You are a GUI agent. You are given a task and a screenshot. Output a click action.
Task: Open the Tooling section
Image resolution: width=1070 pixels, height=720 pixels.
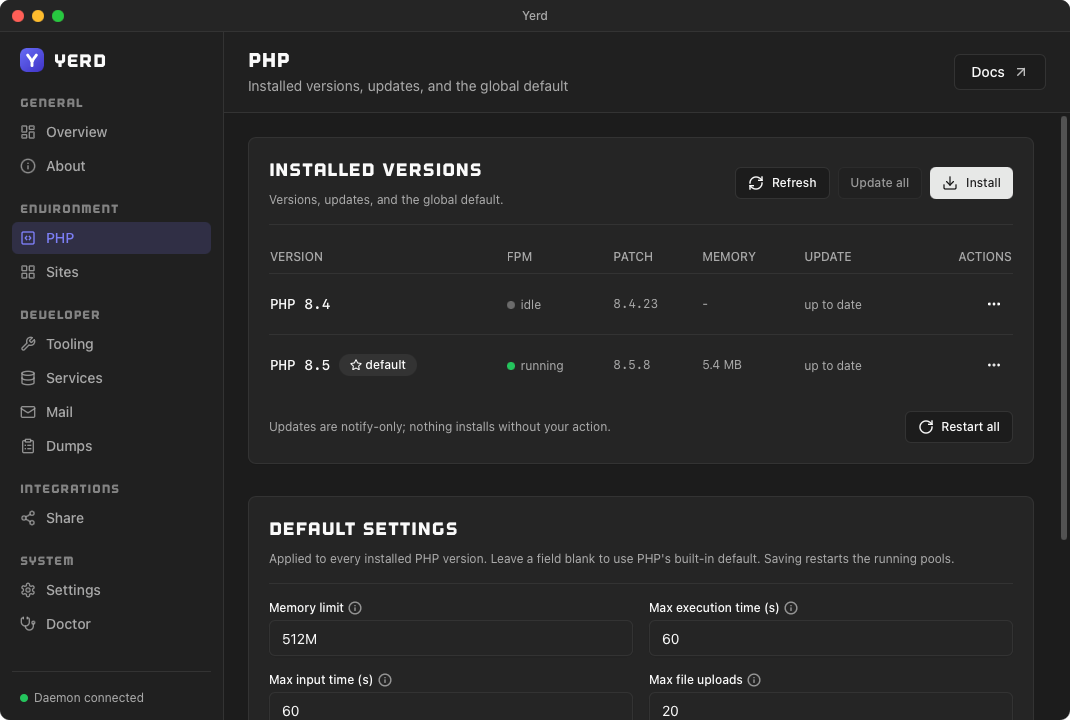coord(111,344)
